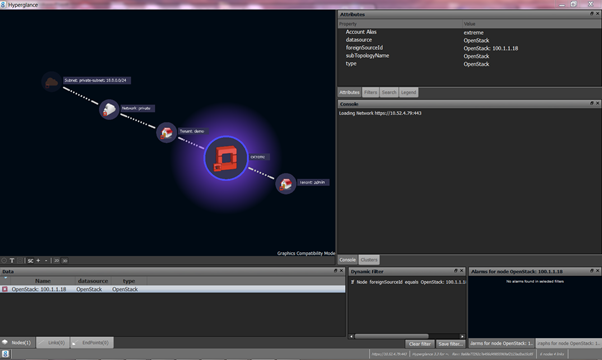This screenshot has width=602, height=360.
Task: Click the SC button in topology toolbar
Action: 30,261
